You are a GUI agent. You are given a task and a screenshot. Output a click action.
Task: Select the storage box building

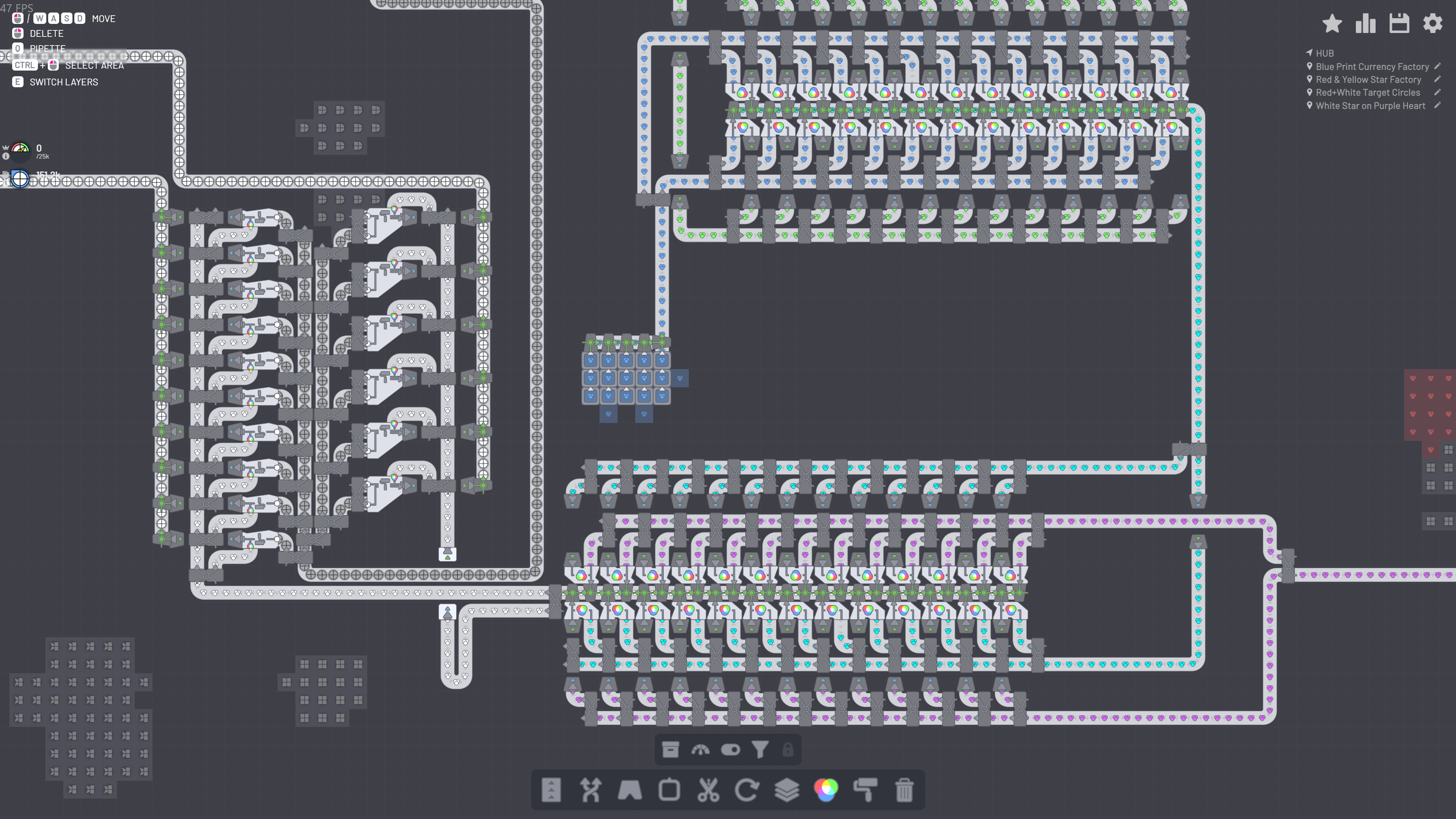tap(670, 750)
